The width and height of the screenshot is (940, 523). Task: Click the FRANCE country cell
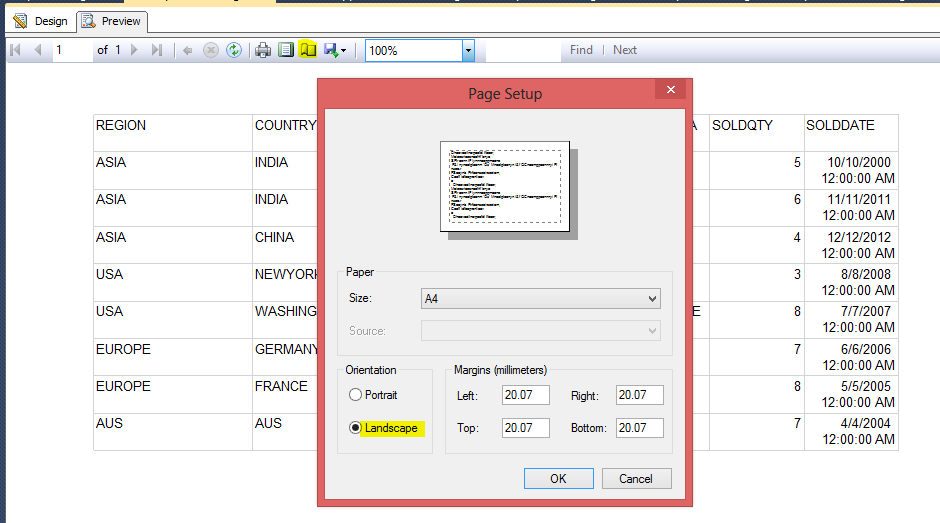pyautogui.click(x=285, y=394)
